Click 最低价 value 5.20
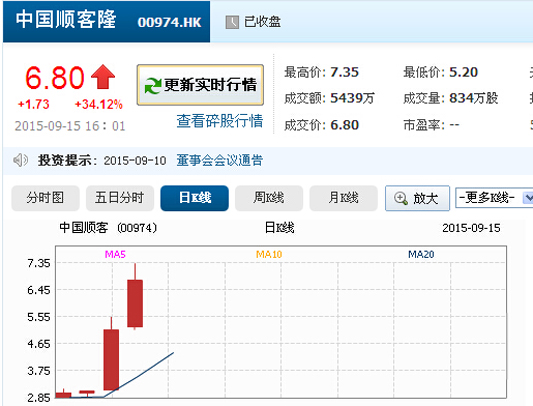 coord(464,72)
